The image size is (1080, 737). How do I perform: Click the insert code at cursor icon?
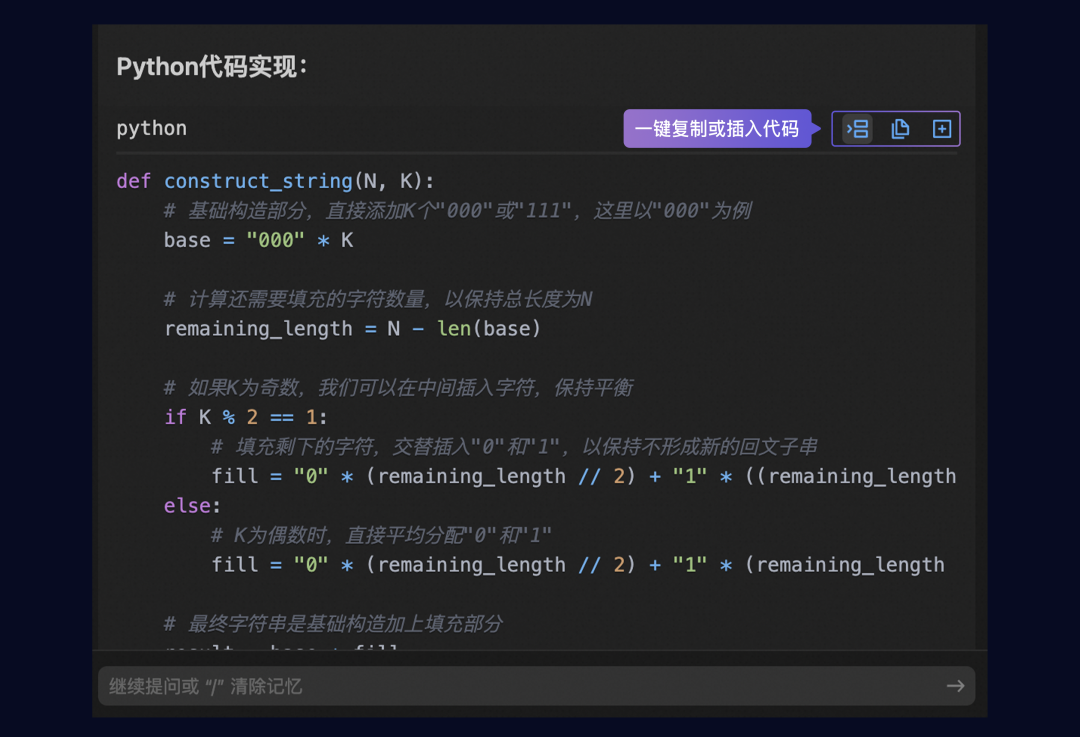click(x=858, y=129)
